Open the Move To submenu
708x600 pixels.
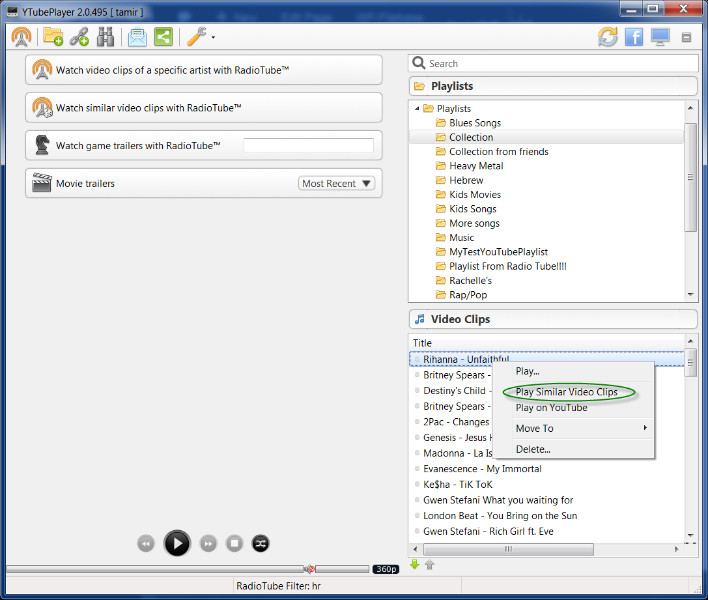coord(573,428)
